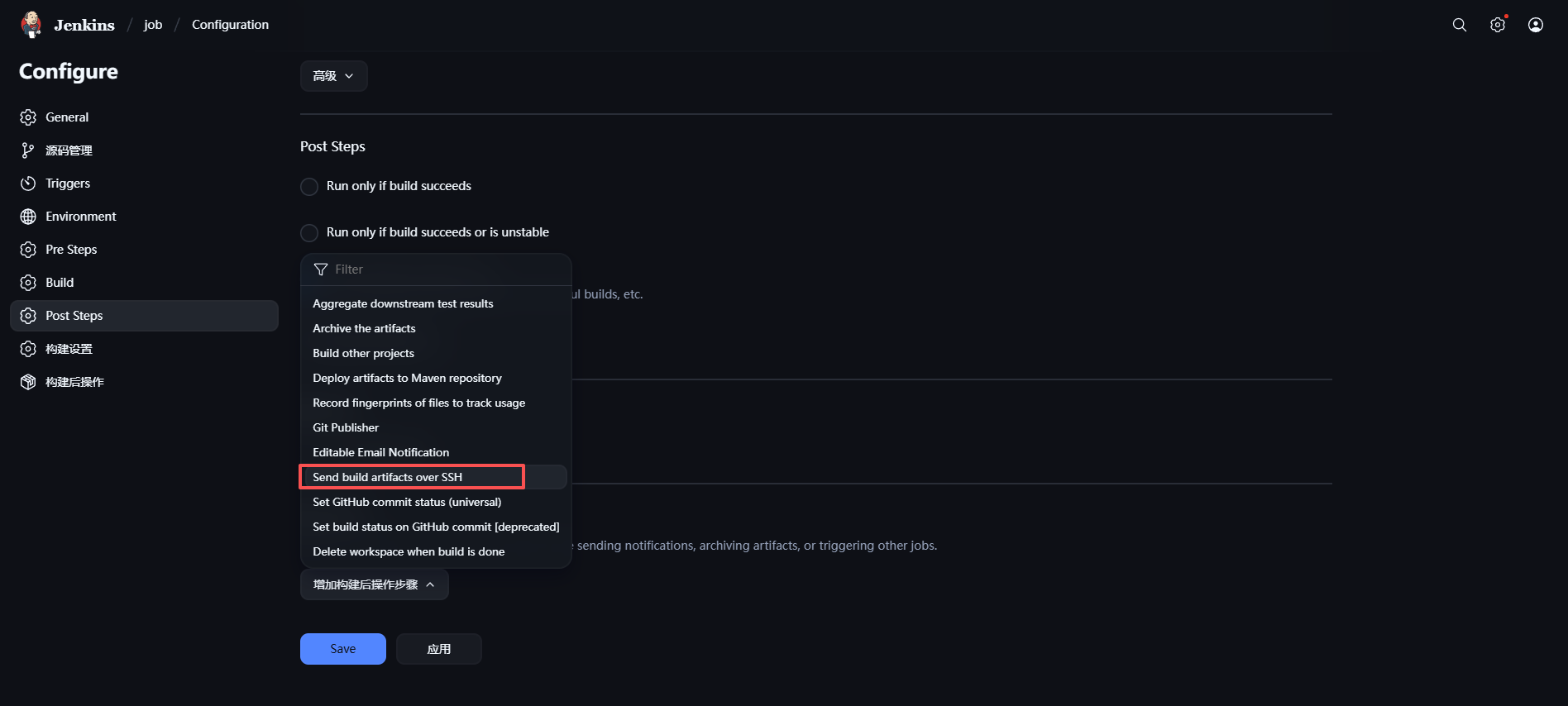
Task: Select 'Editable Email Notification' entry
Action: point(380,452)
